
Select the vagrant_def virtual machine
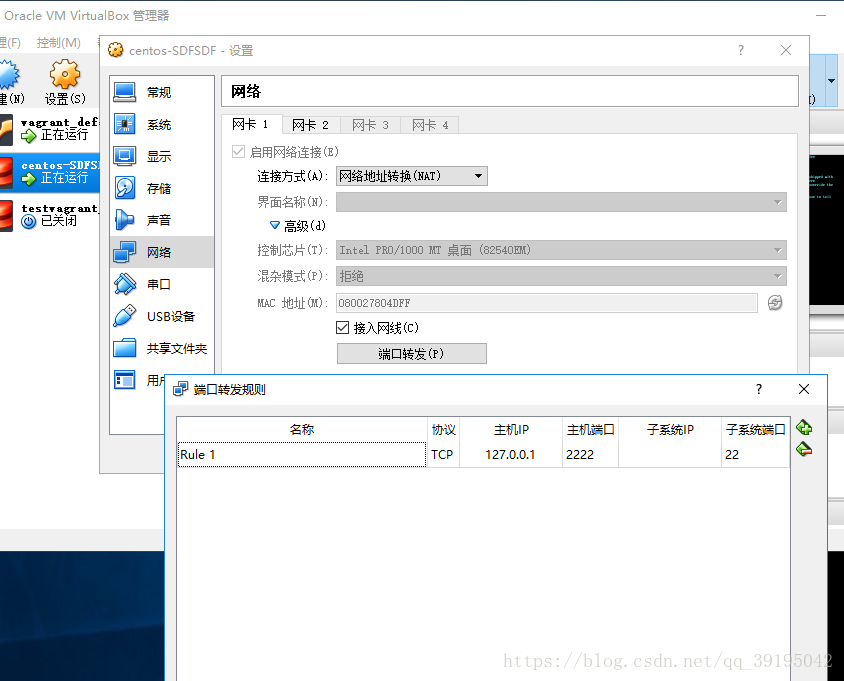tap(50, 129)
